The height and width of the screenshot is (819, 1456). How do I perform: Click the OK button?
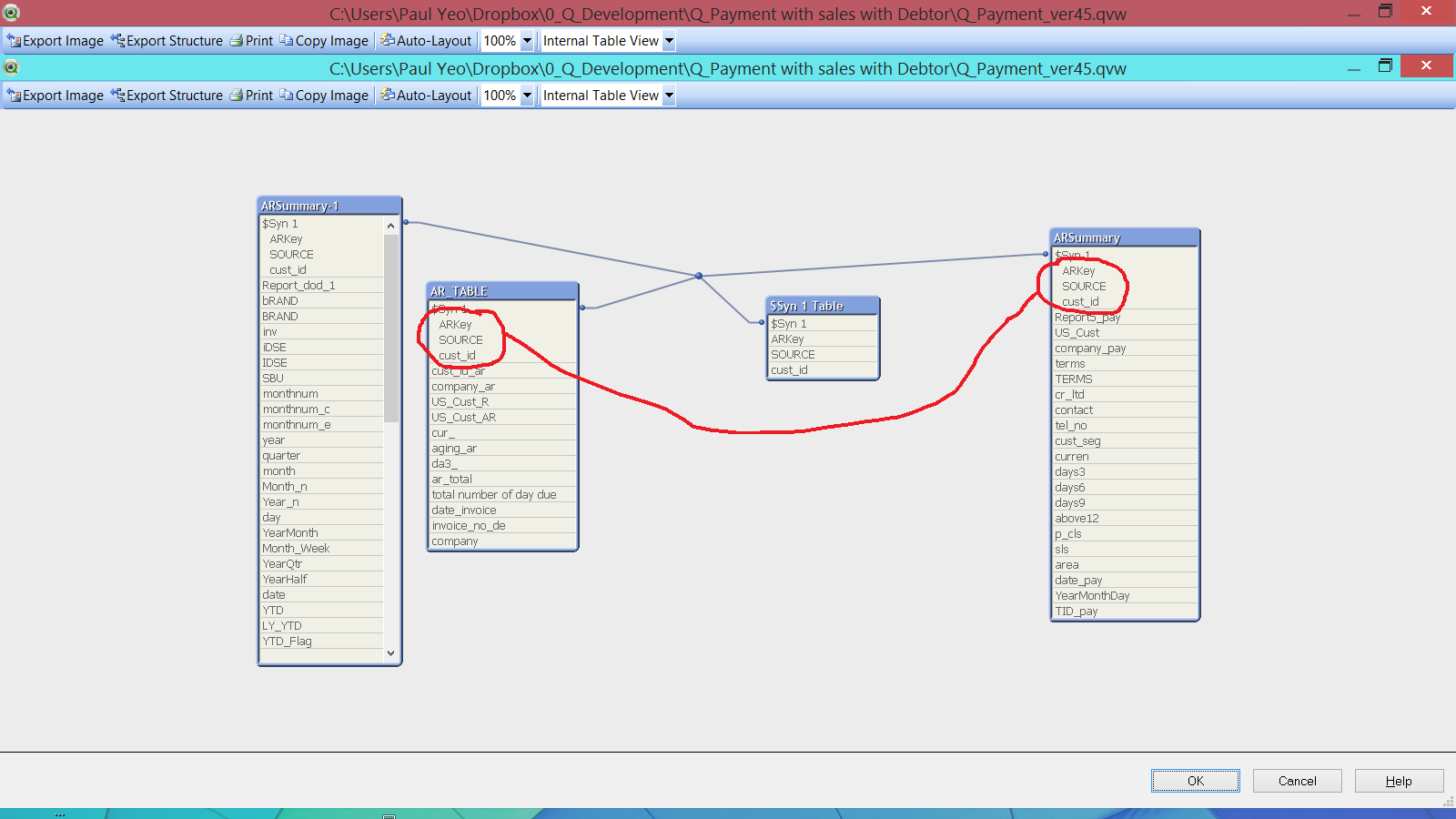coord(1196,781)
